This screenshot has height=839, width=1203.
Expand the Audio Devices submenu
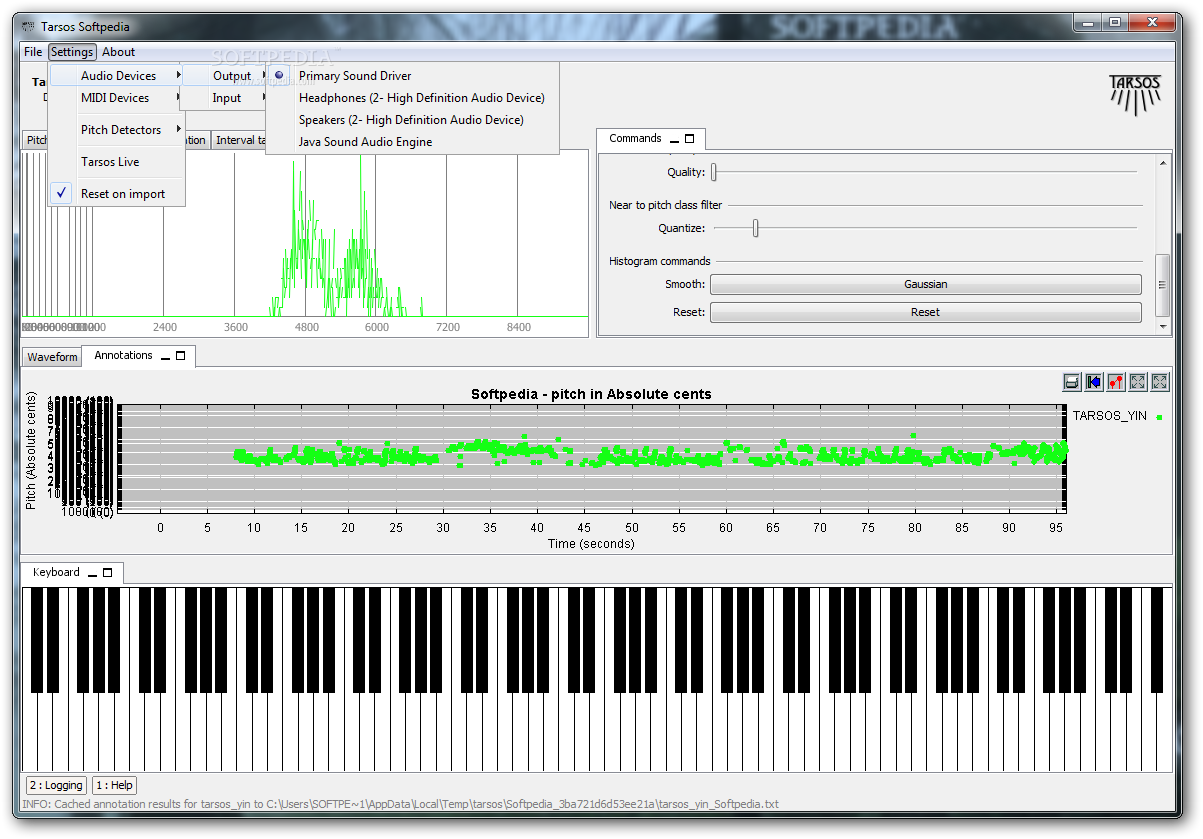117,76
